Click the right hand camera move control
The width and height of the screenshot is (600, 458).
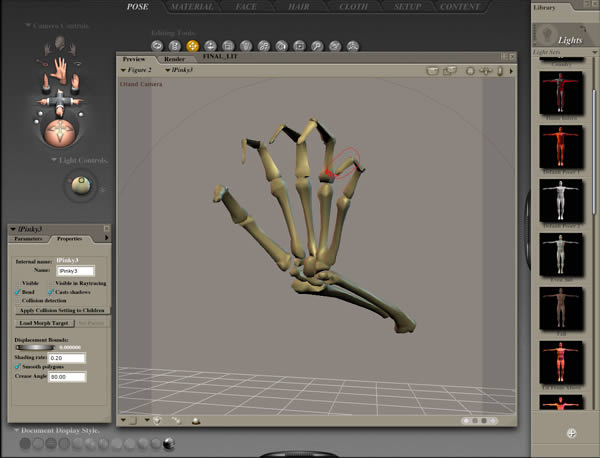[75, 81]
